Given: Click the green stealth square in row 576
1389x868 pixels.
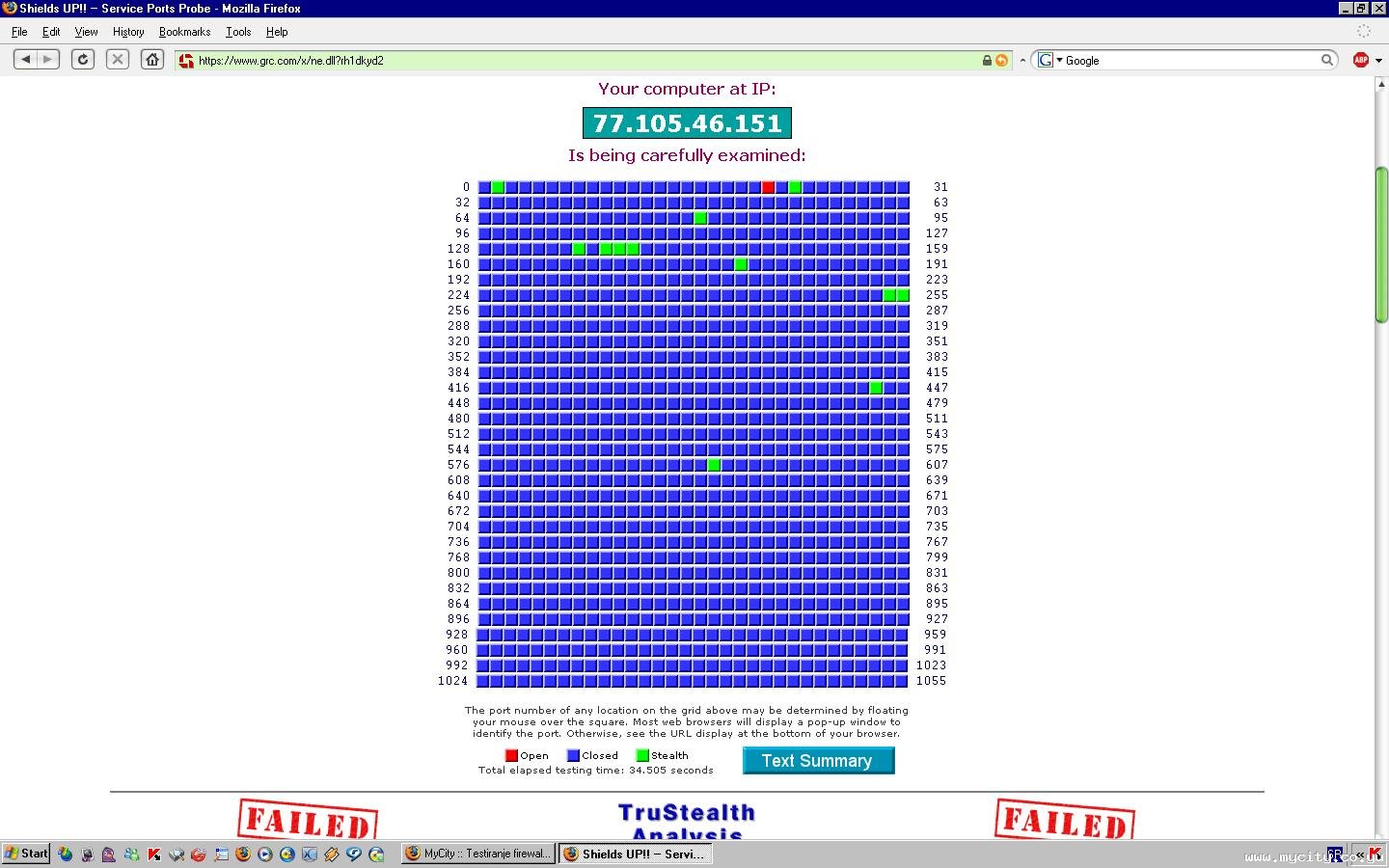Looking at the screenshot, I should pos(714,465).
